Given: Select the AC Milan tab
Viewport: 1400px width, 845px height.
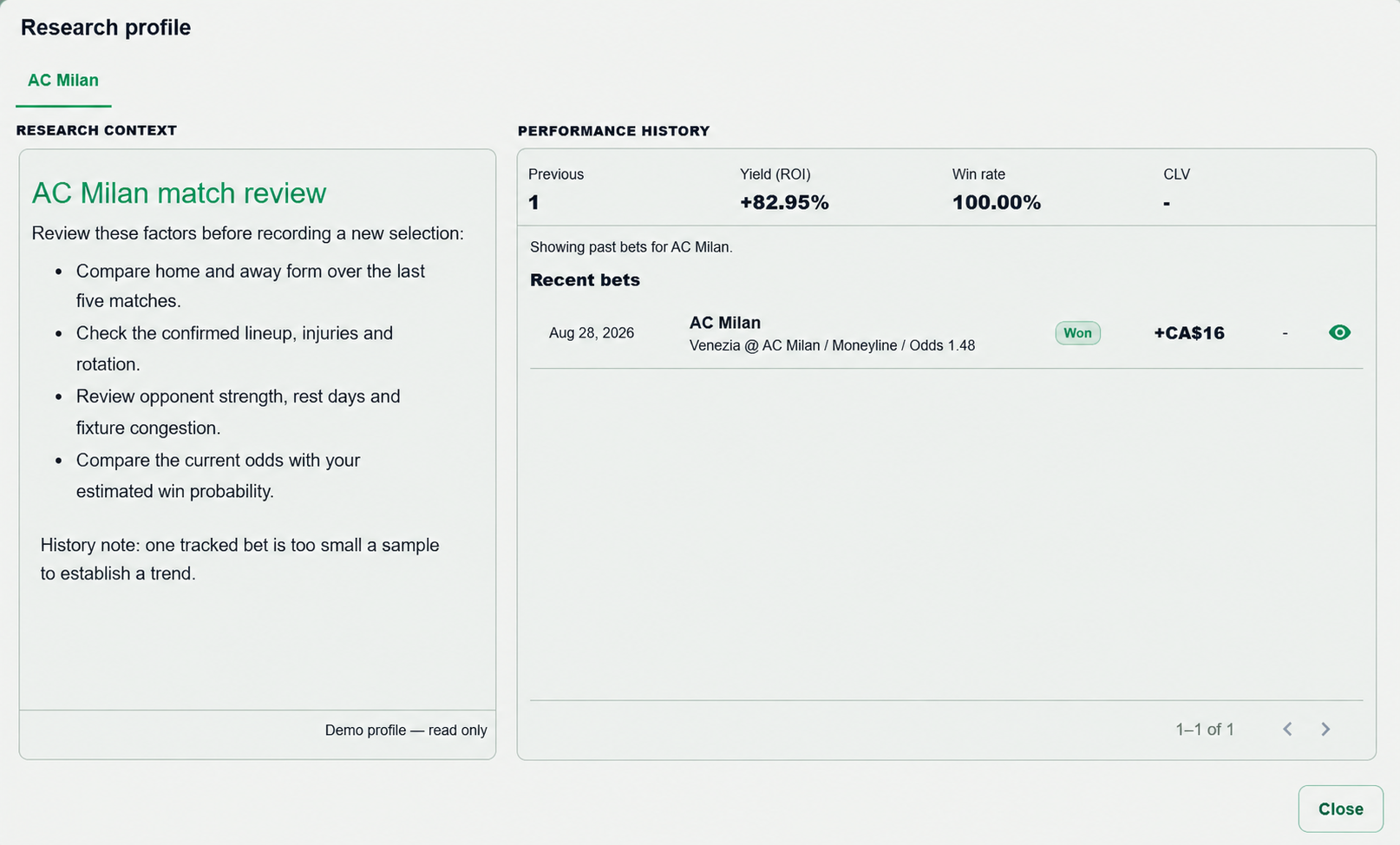Looking at the screenshot, I should click(63, 81).
